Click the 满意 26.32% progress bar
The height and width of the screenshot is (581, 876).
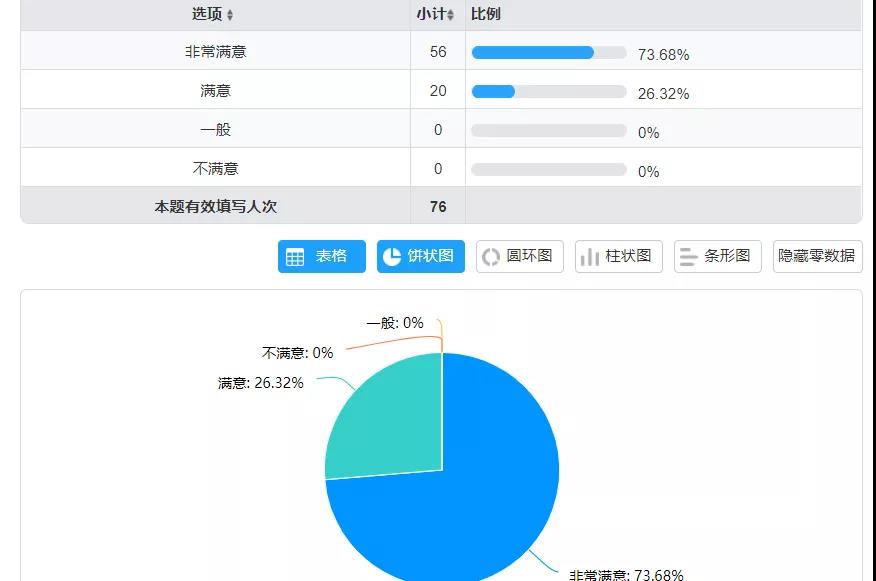click(x=549, y=92)
